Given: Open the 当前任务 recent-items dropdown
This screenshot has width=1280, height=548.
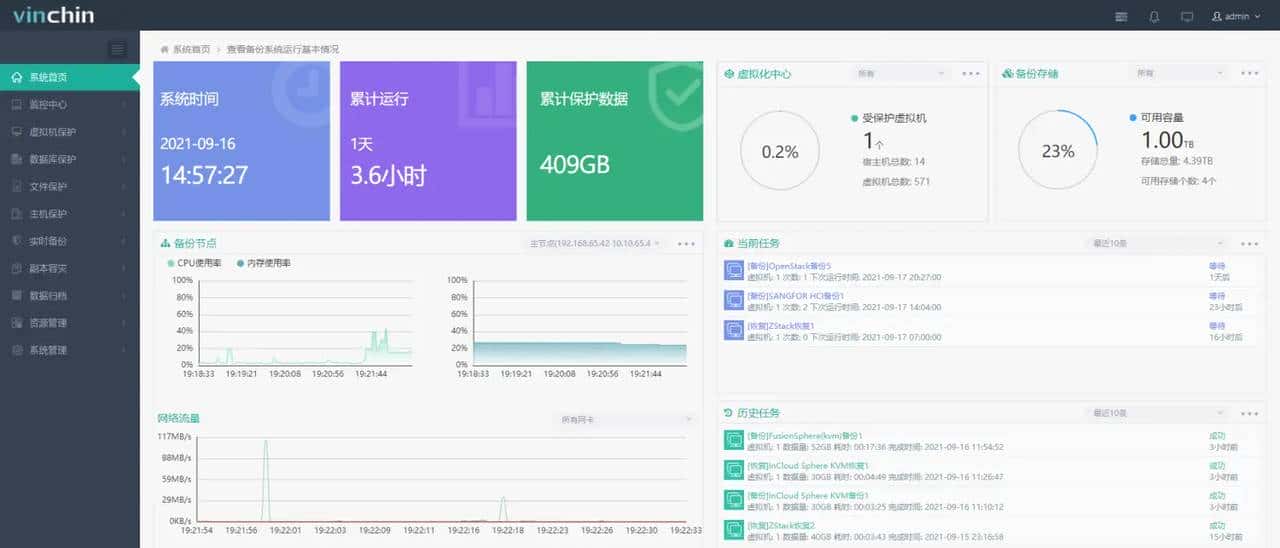Looking at the screenshot, I should (x=1157, y=243).
